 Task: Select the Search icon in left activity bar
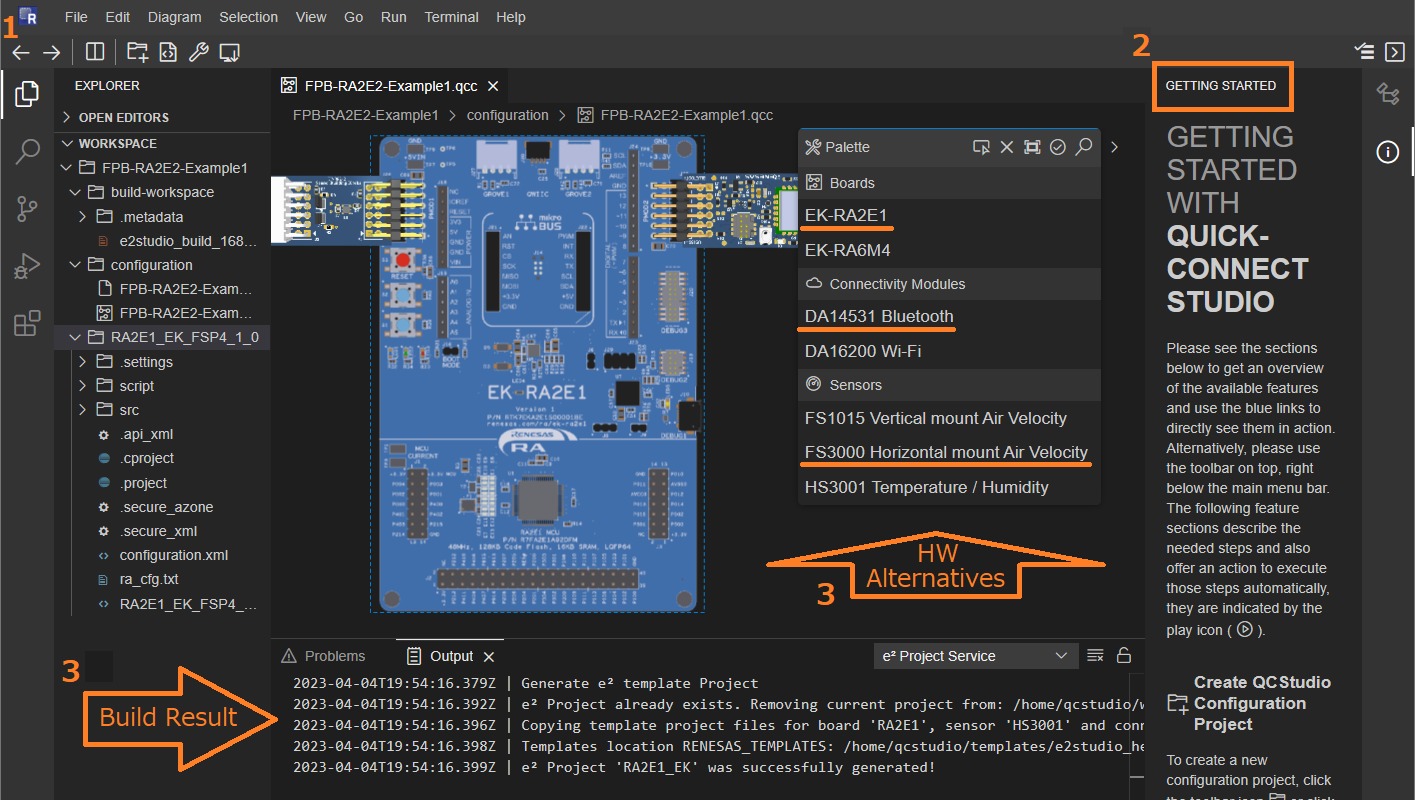[x=26, y=151]
